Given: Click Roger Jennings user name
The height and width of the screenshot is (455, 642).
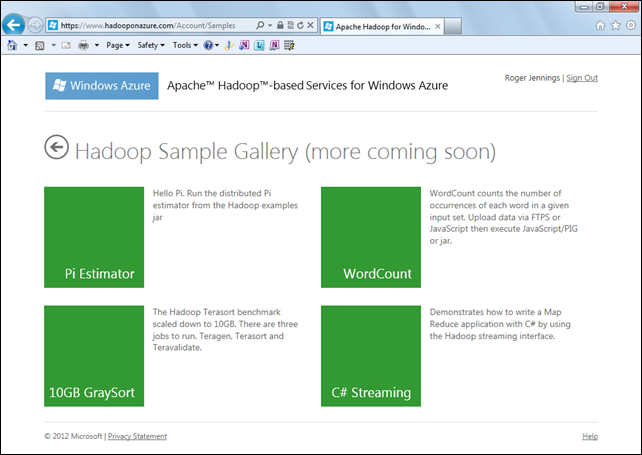Looking at the screenshot, I should click(x=532, y=78).
